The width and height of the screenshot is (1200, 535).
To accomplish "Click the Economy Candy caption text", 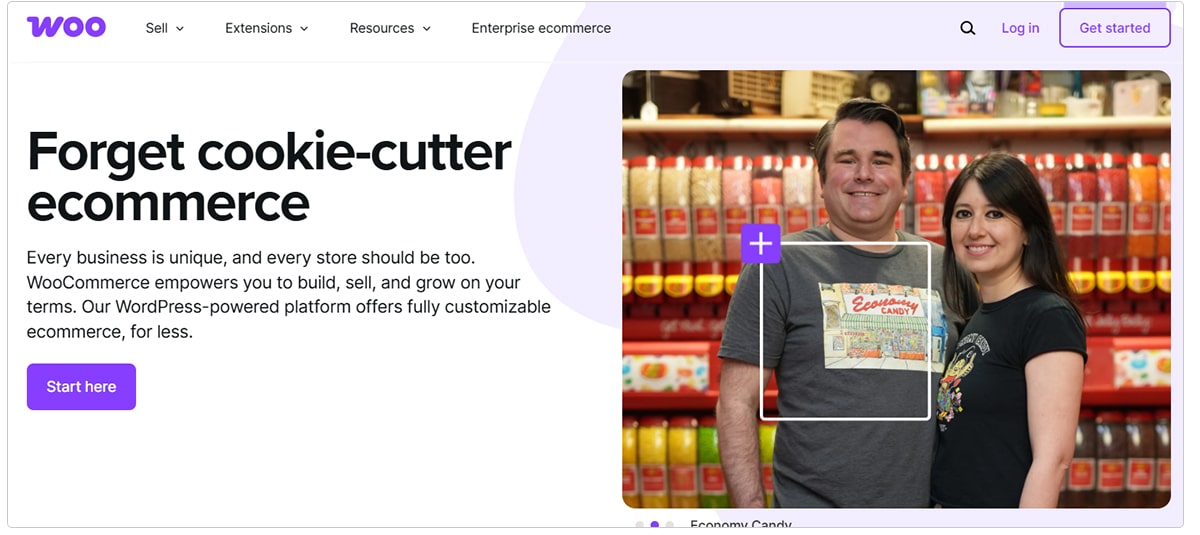I will click(741, 526).
